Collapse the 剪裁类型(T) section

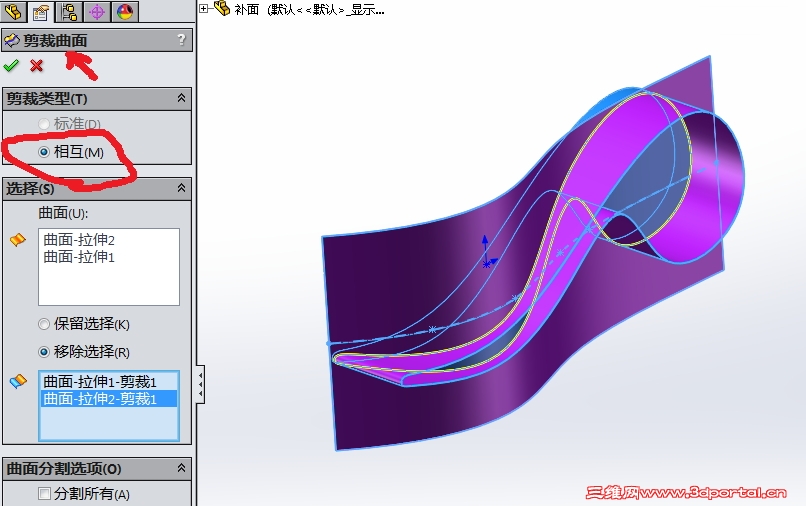click(x=181, y=98)
